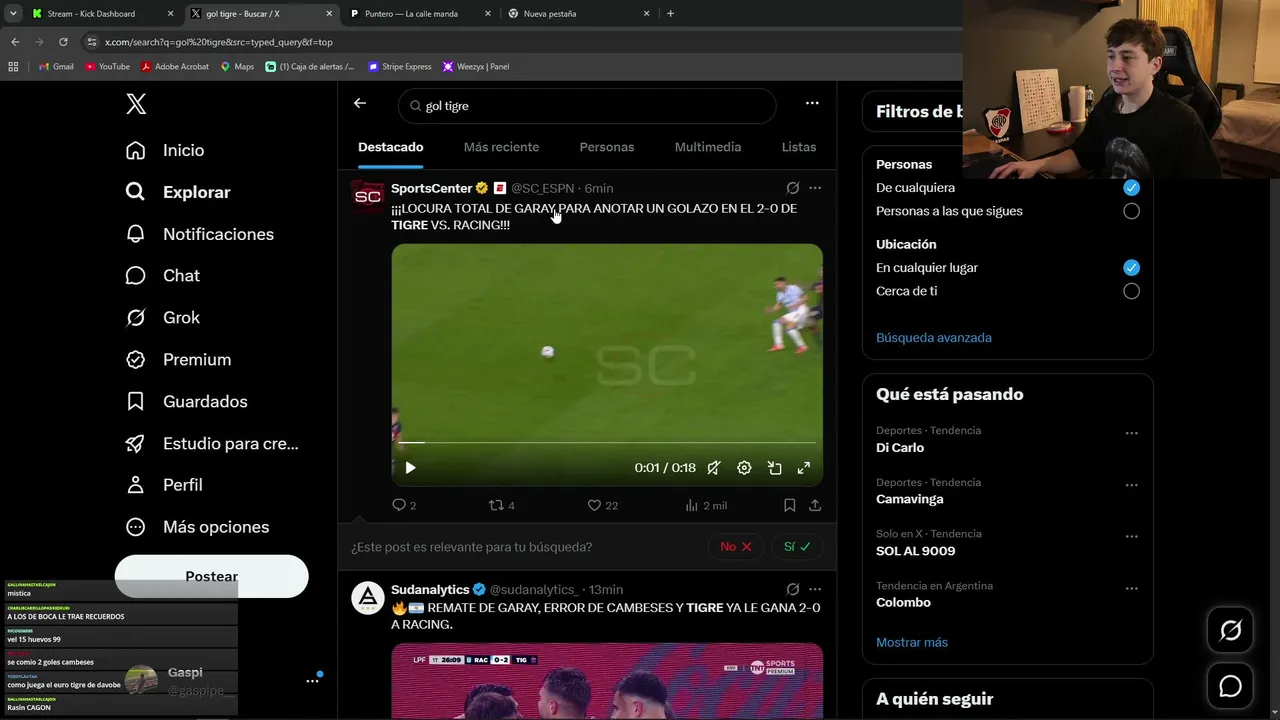Click the Postear button

pyautogui.click(x=212, y=576)
